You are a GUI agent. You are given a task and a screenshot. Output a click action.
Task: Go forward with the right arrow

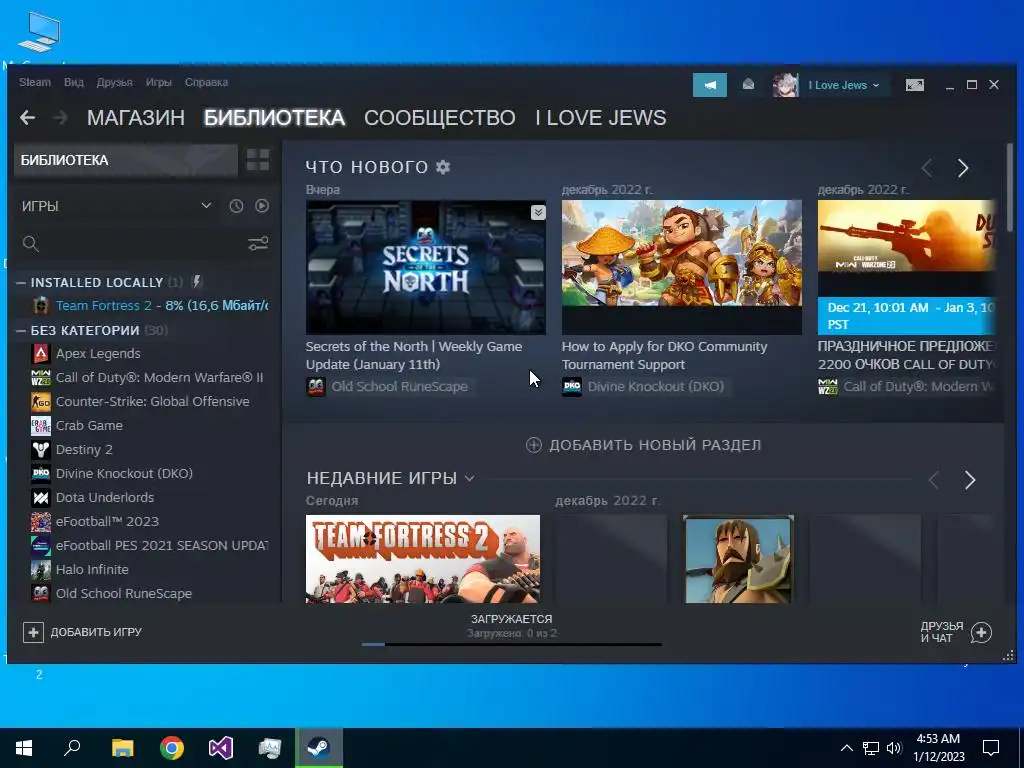click(x=60, y=118)
